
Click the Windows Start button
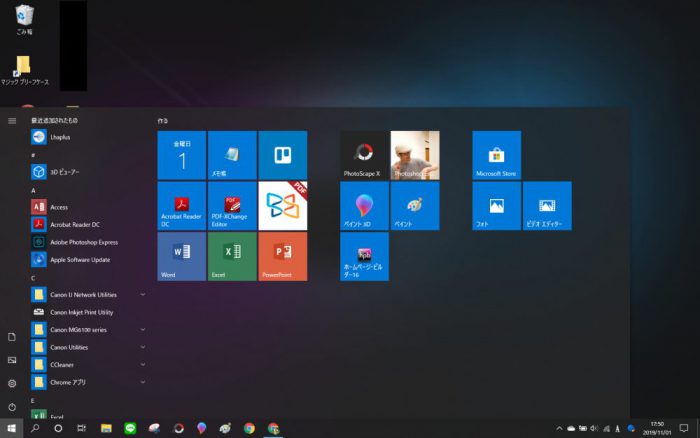coord(12,429)
